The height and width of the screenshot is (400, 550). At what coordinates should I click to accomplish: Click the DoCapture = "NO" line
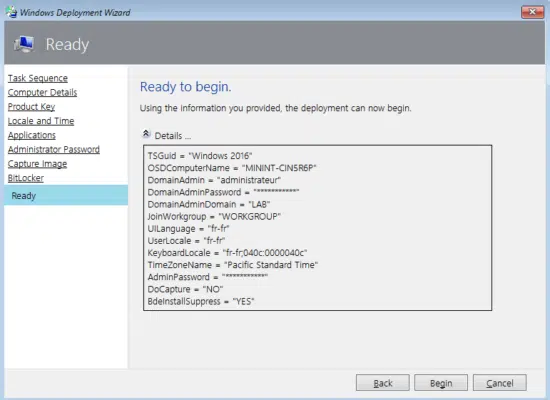(x=185, y=289)
